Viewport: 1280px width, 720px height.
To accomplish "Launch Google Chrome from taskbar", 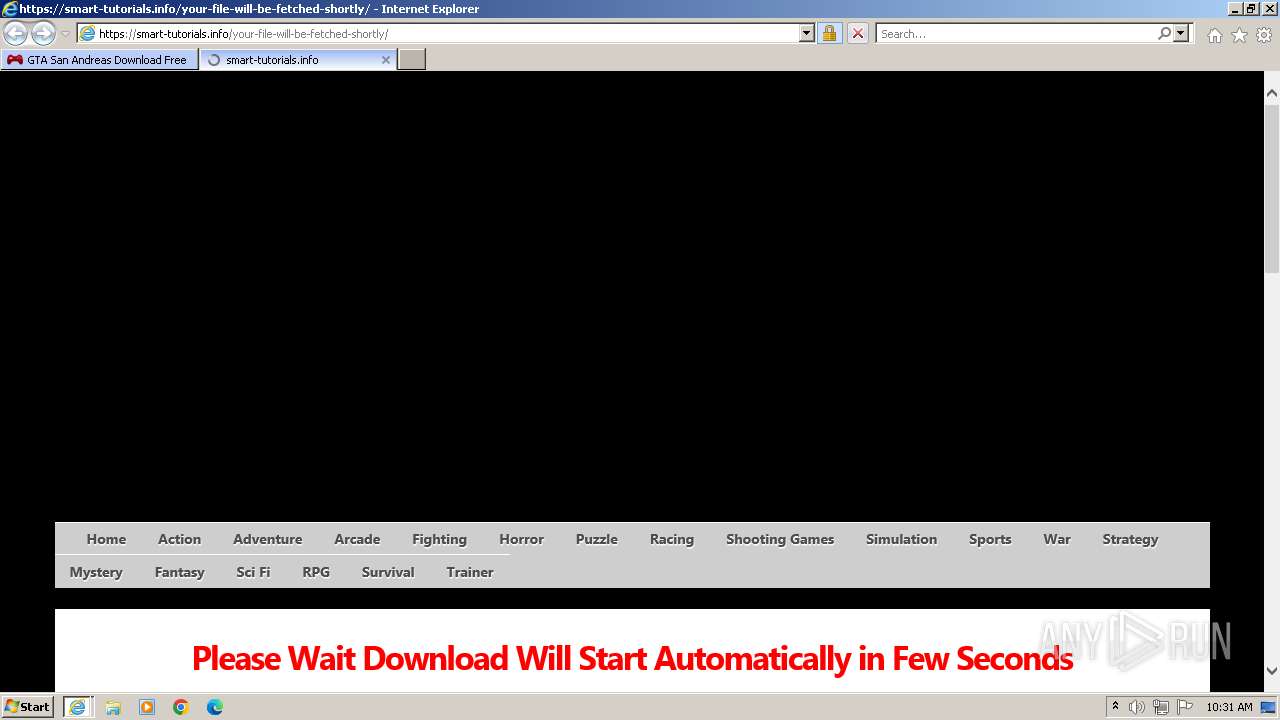I will (x=181, y=707).
